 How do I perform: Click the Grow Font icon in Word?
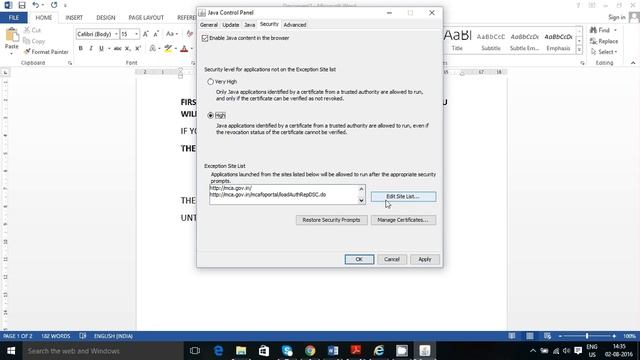coord(146,34)
